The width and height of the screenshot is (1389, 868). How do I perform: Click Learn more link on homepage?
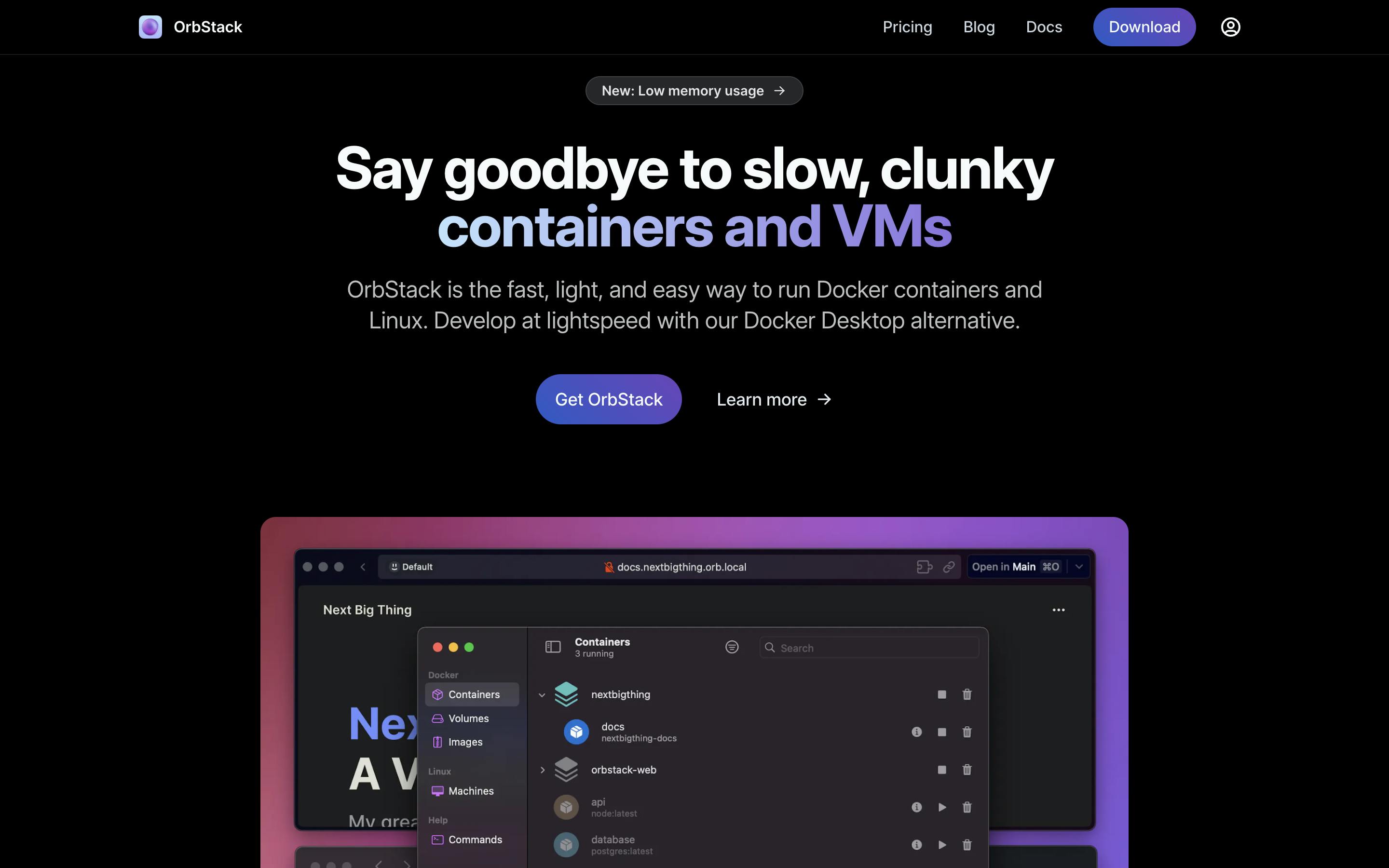click(x=773, y=399)
